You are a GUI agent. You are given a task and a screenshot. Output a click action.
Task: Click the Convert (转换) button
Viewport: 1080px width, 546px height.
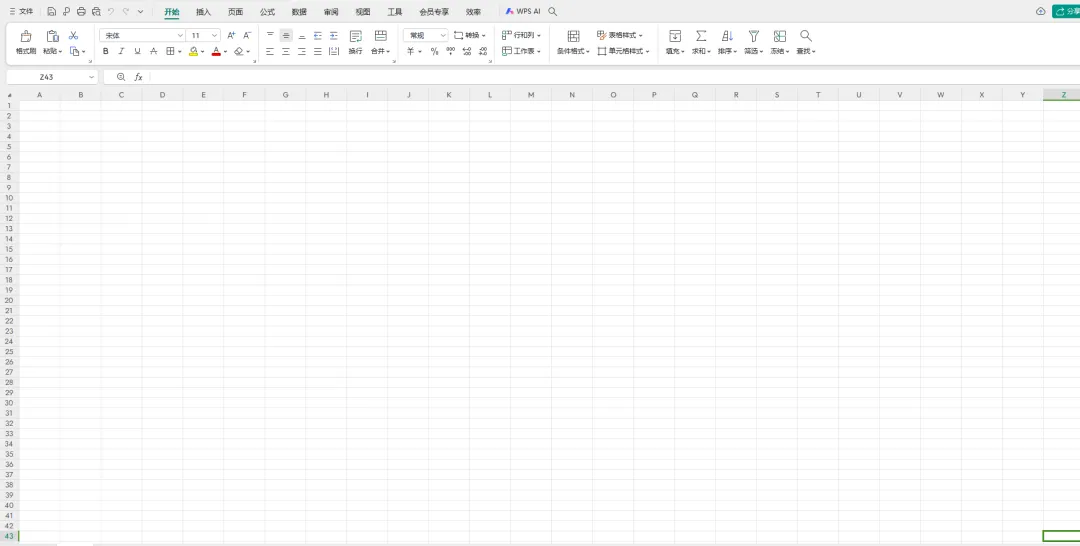point(469,35)
